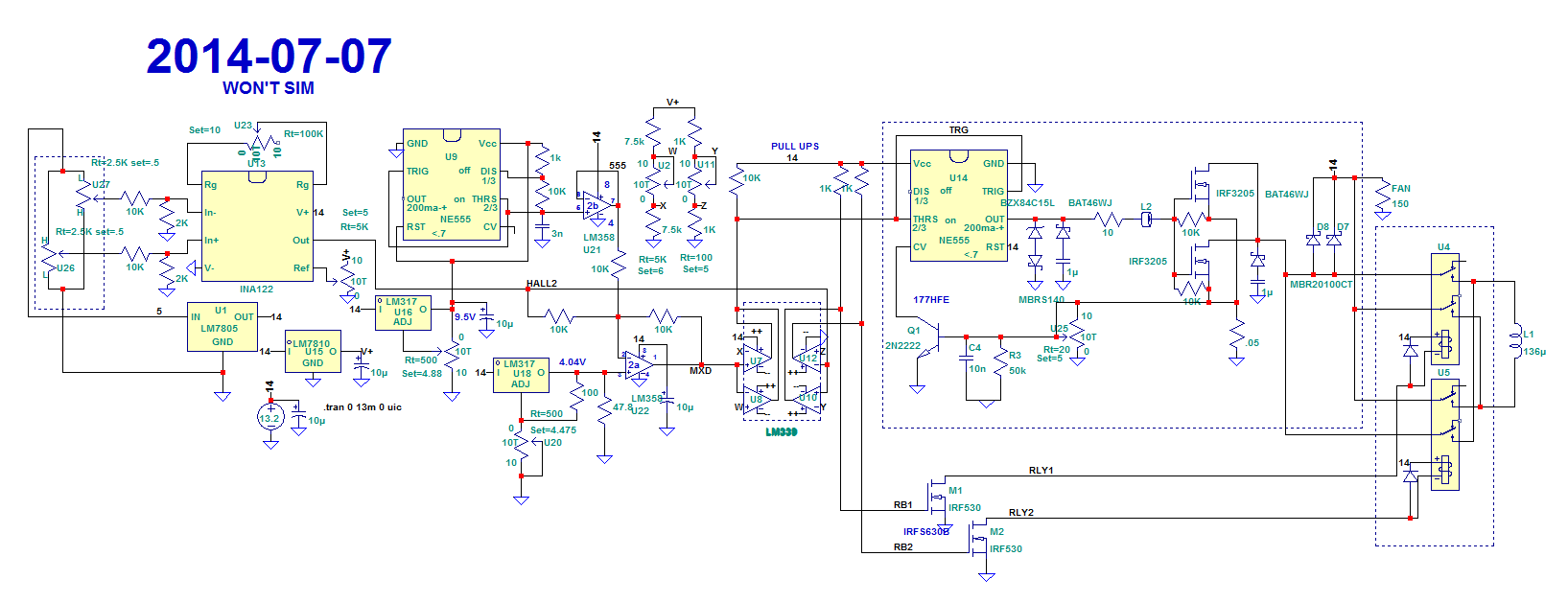Click the 2014-07-07 title text
The width and height of the screenshot is (1568, 603).
[269, 57]
